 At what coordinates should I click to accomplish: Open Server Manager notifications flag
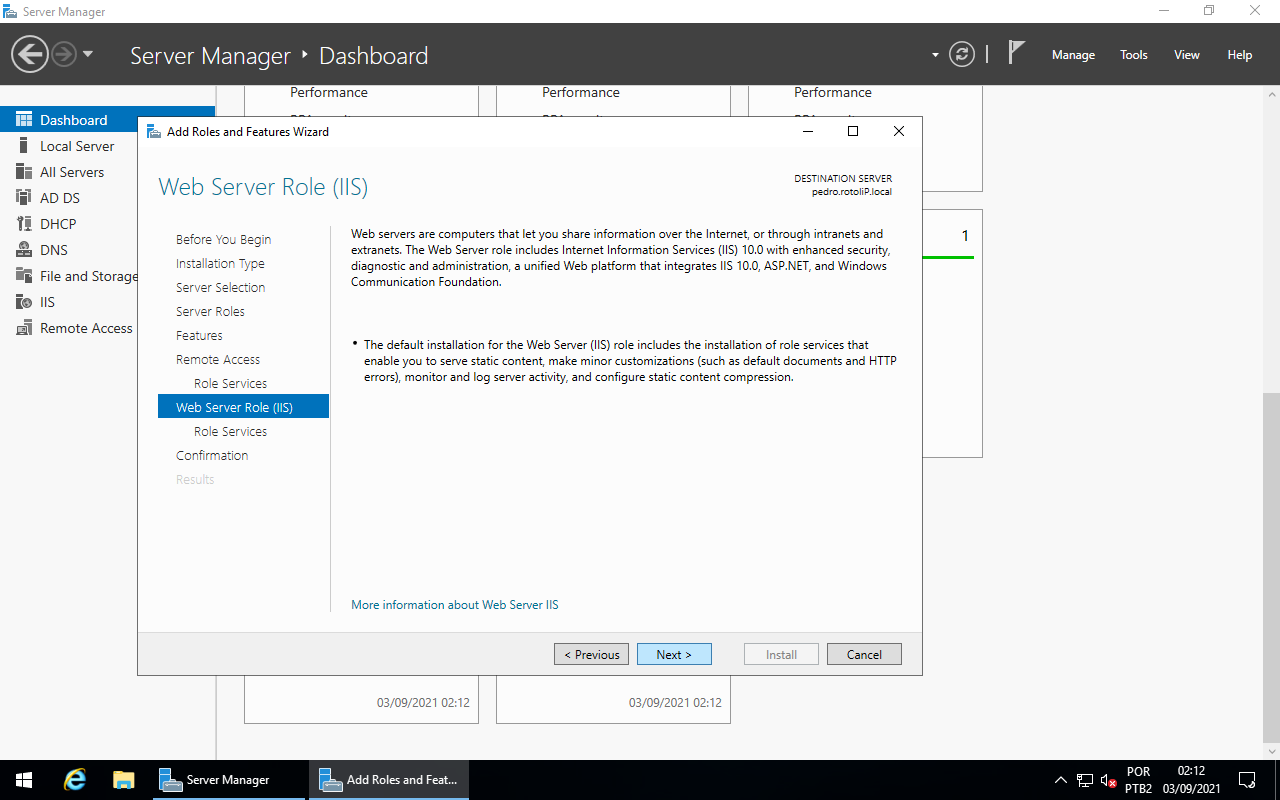click(1014, 52)
